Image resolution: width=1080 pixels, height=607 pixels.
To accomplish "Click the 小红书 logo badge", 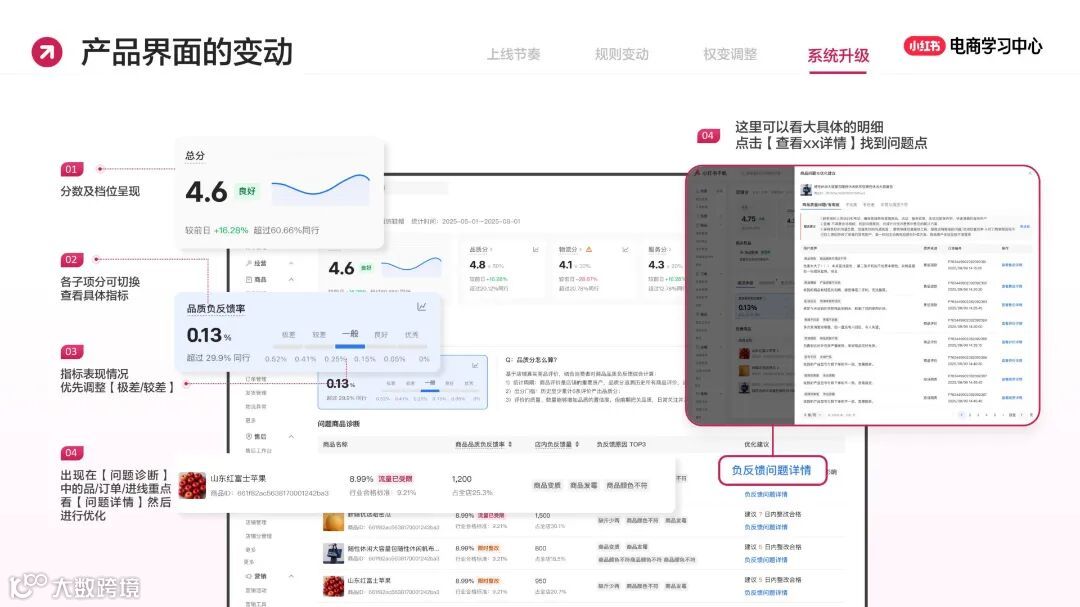I will coord(924,46).
